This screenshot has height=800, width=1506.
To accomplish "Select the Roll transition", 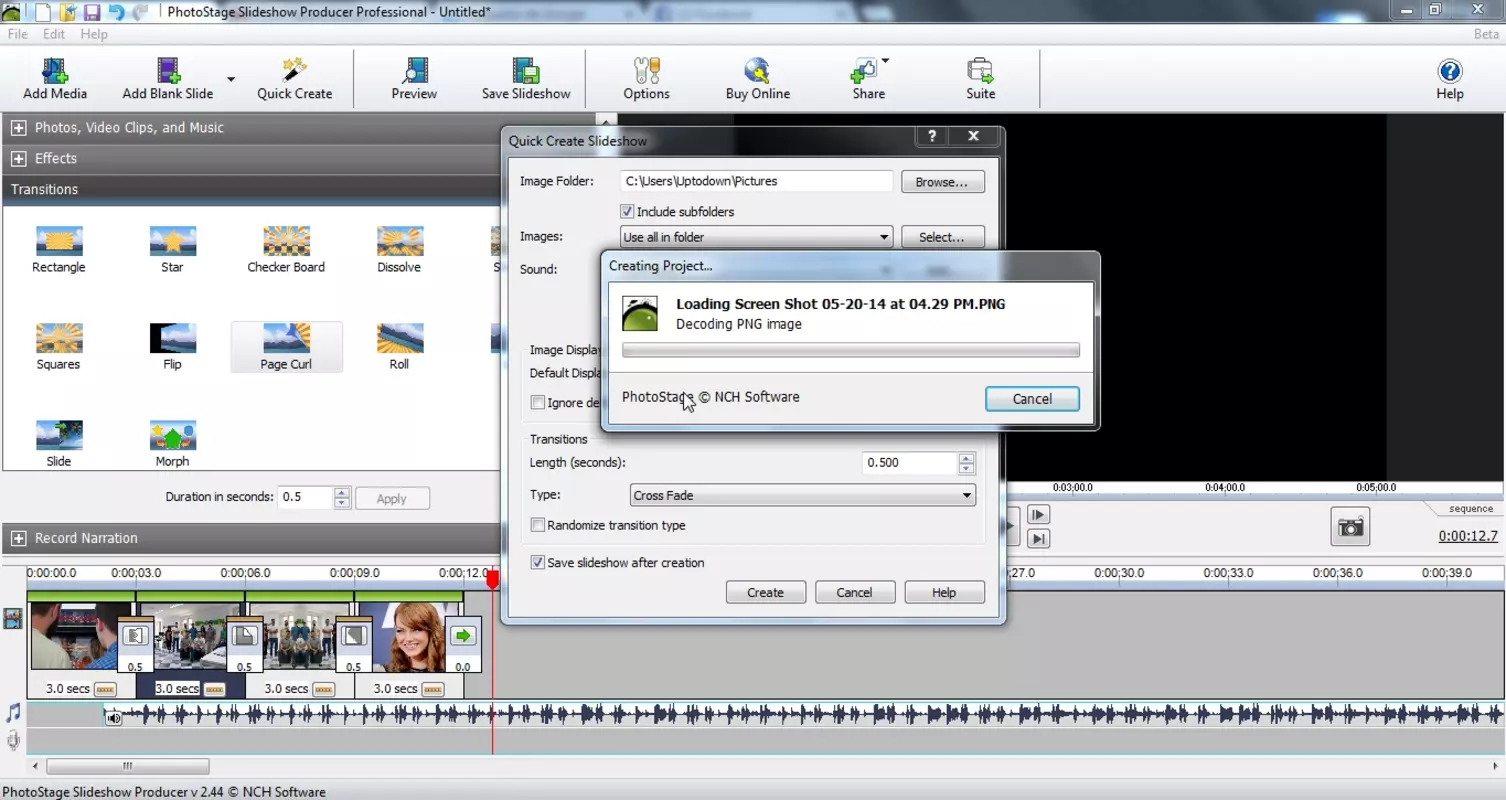I will (x=399, y=347).
